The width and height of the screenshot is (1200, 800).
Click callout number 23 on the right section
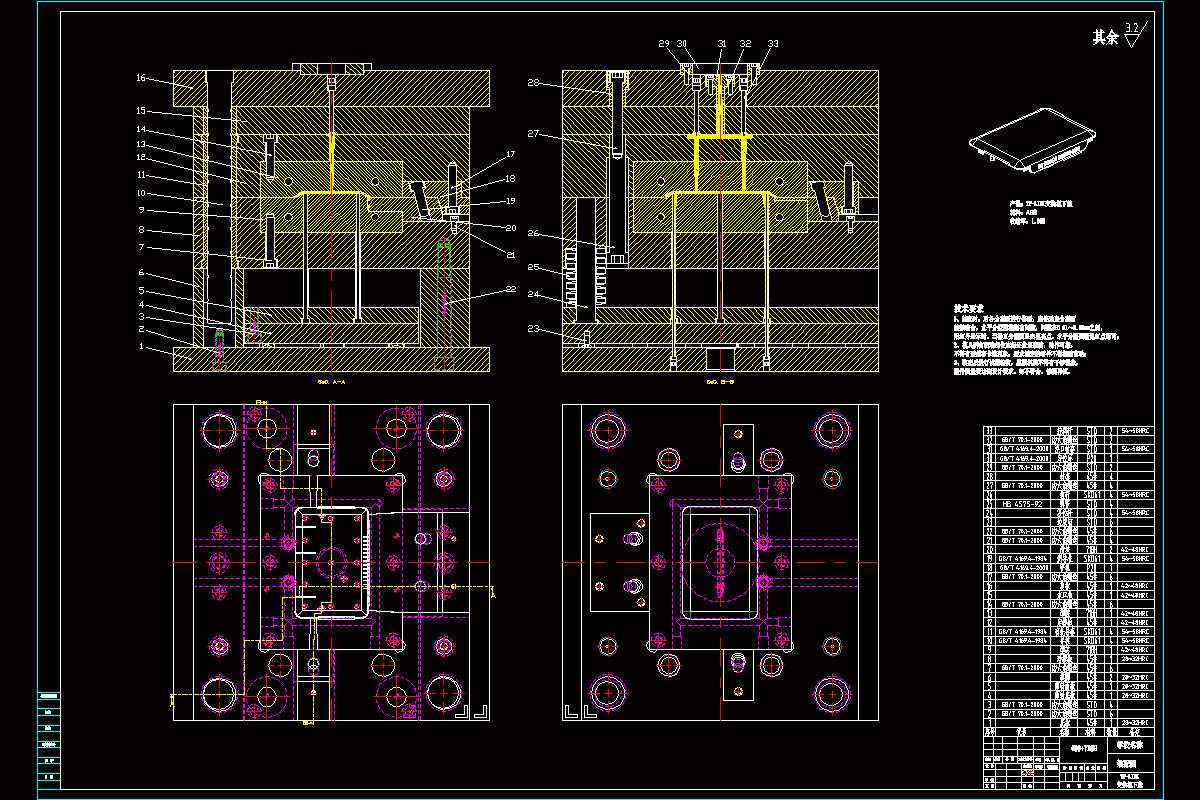533,328
